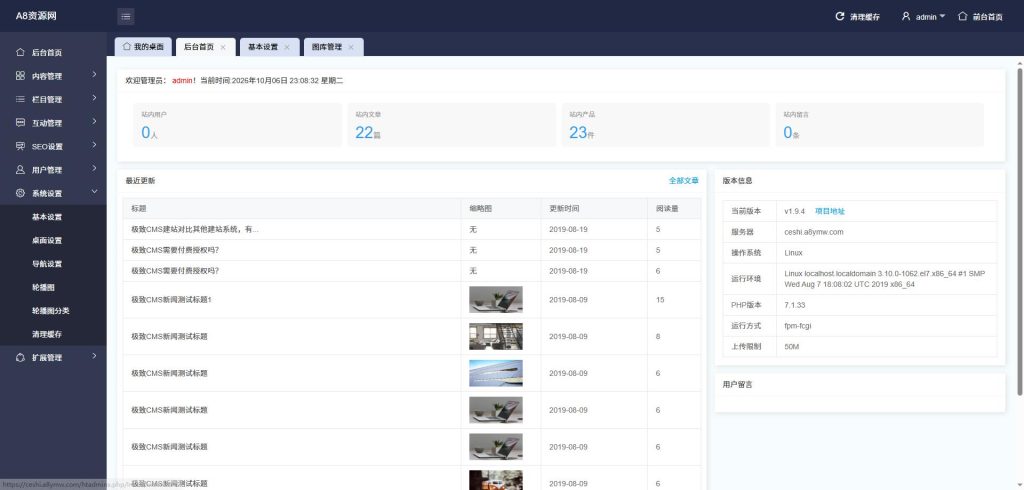Click the server value ceshi.a8ymw.com
Viewport: 1024px width, 490px height.
(x=814, y=232)
